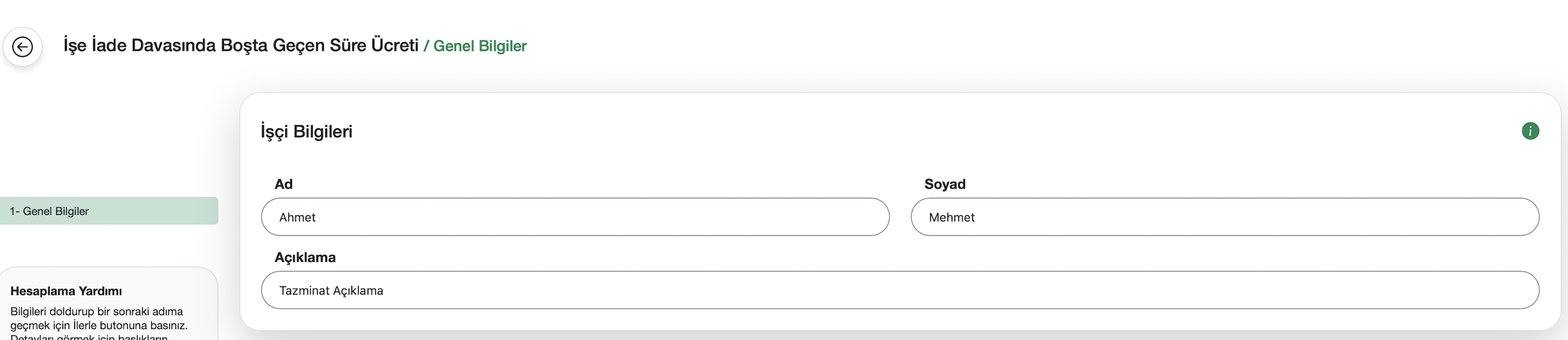Focus the Açıklama input field
The height and width of the screenshot is (340, 1568).
click(900, 290)
